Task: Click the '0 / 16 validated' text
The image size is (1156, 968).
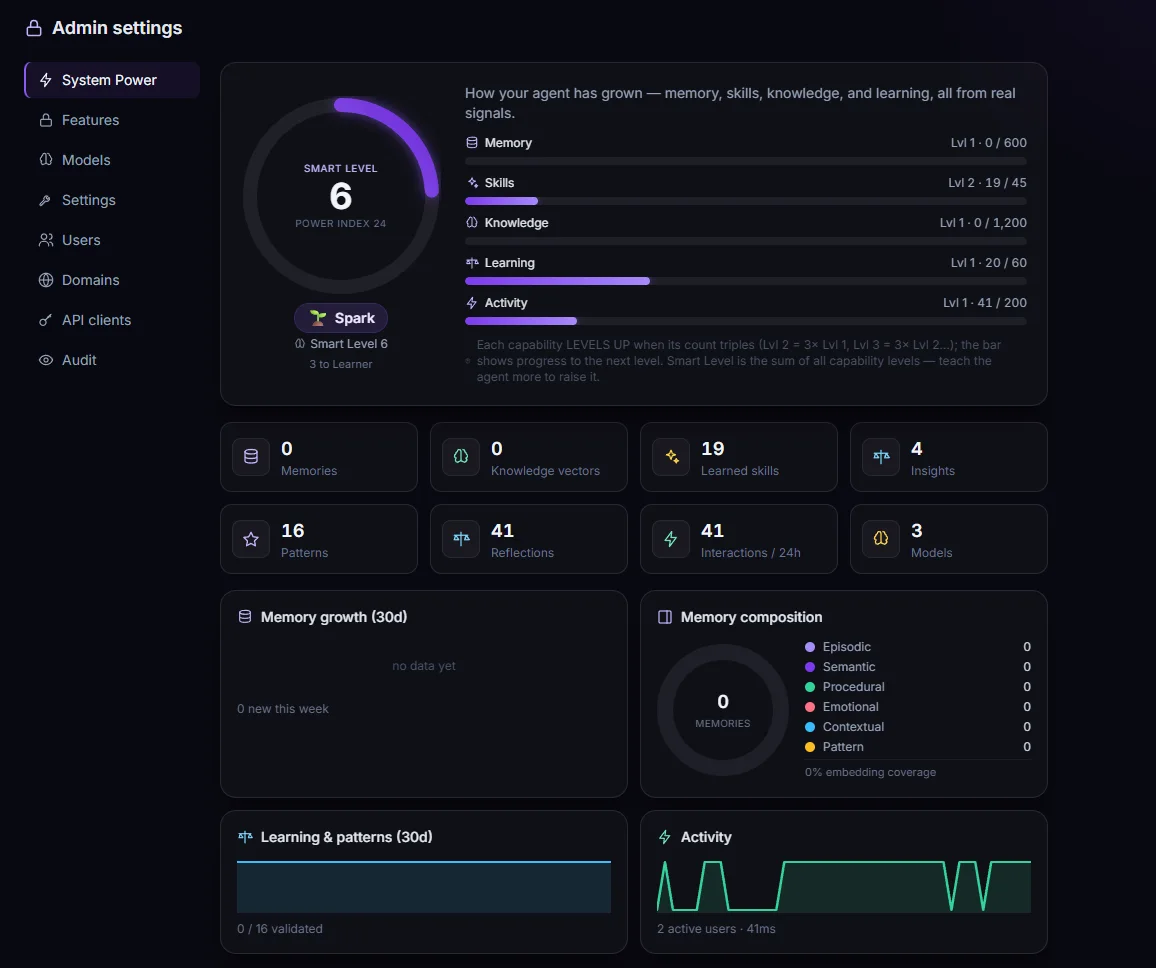Action: click(279, 929)
